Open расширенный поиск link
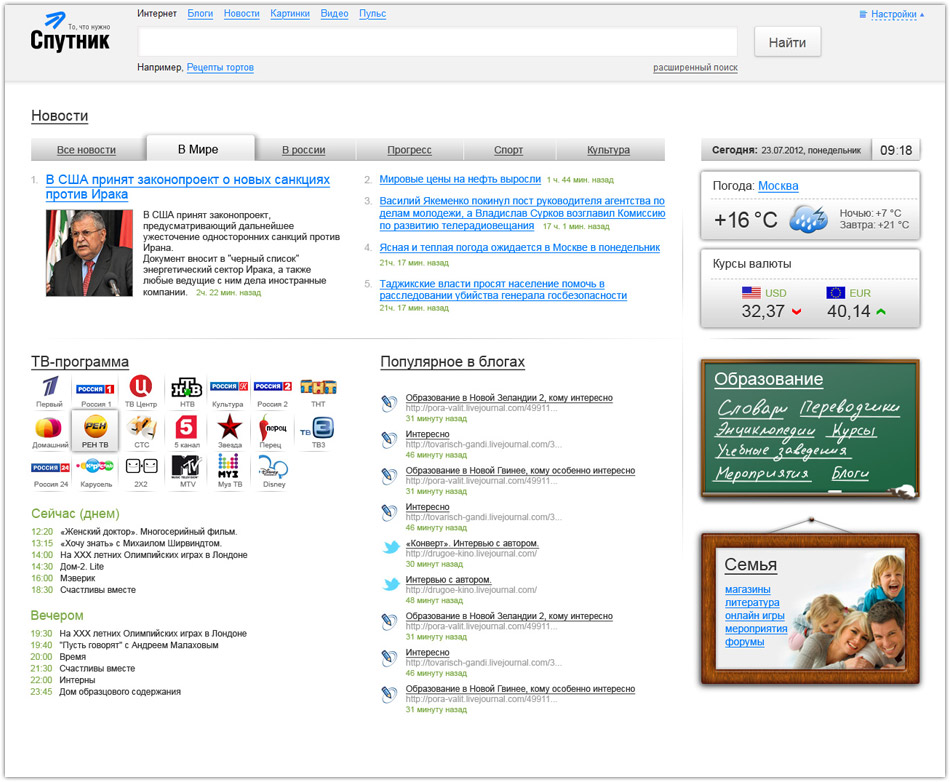The height and width of the screenshot is (782, 950). click(x=695, y=67)
